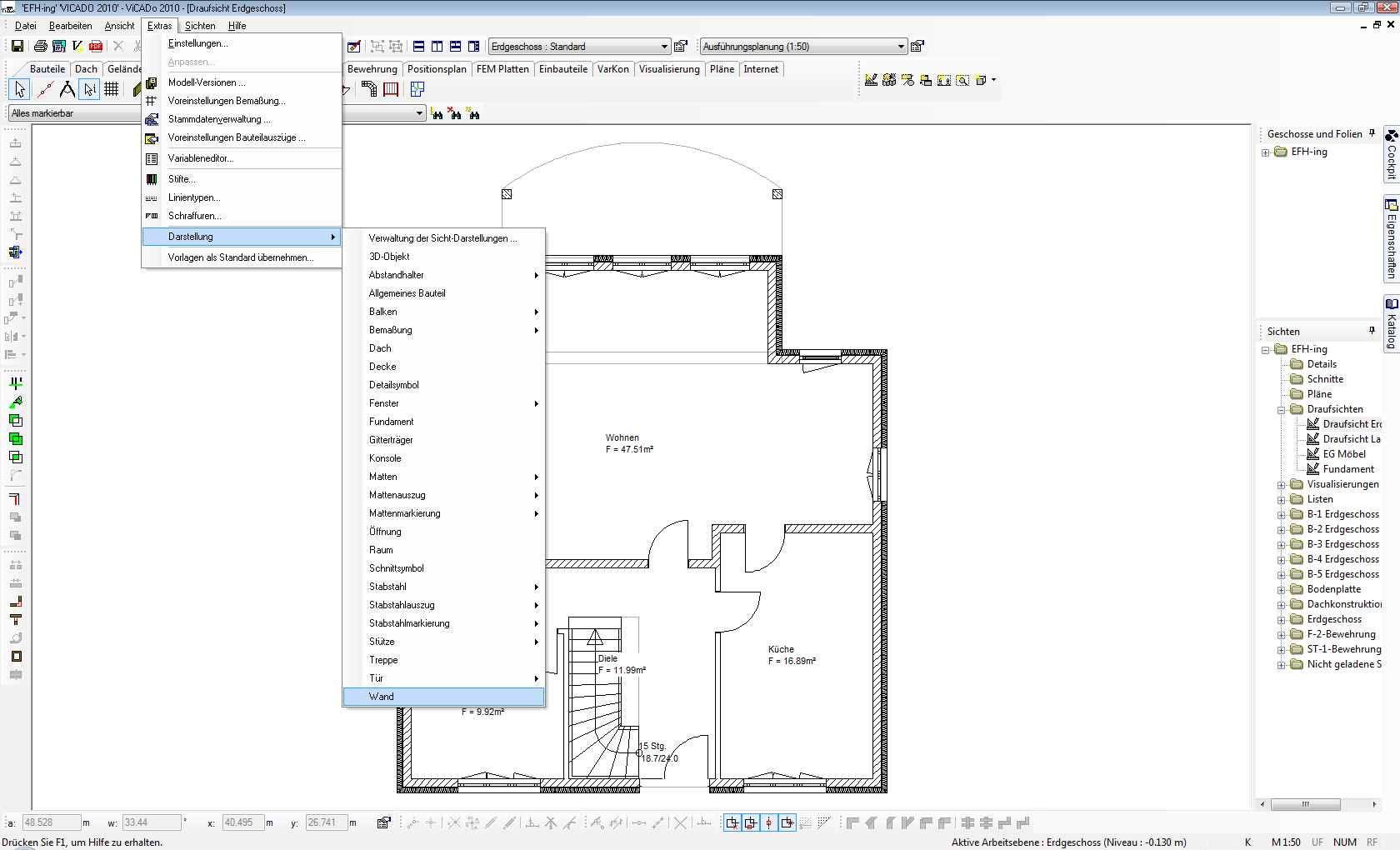Switch to the Bauteile tab
This screenshot has height=850, width=1400.
pos(47,69)
